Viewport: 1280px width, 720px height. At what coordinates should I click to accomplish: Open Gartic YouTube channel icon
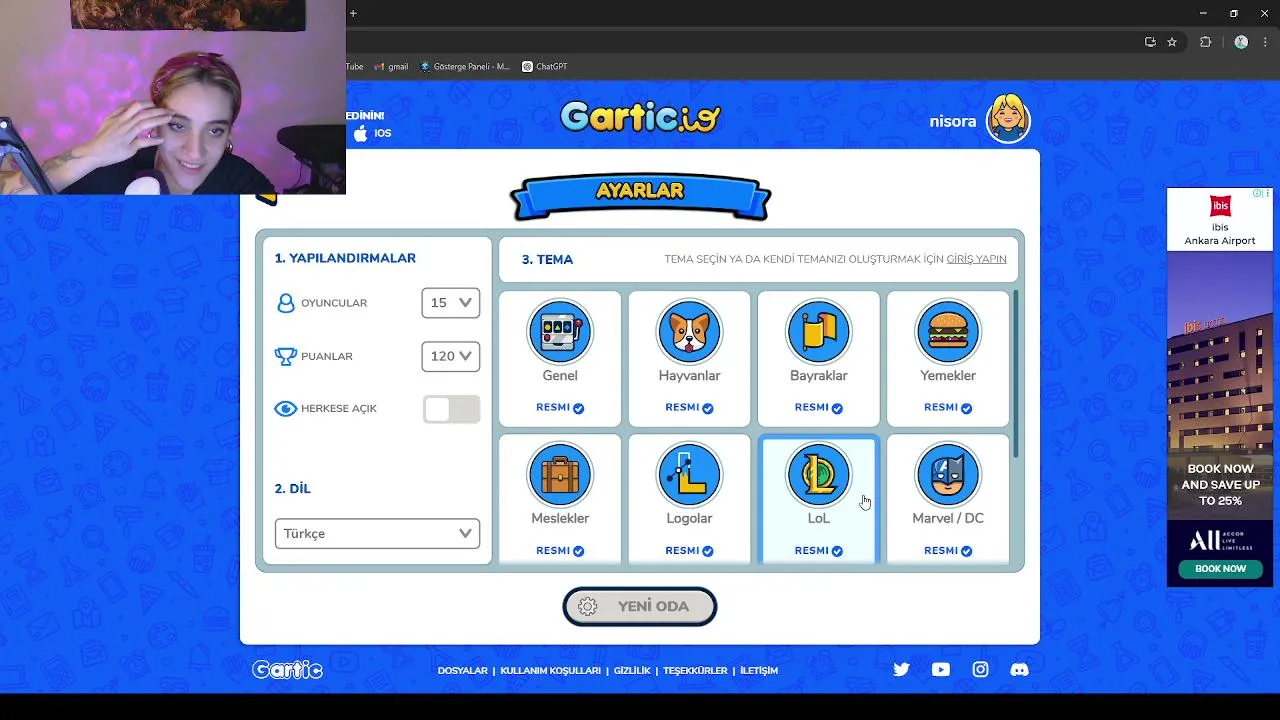click(941, 670)
